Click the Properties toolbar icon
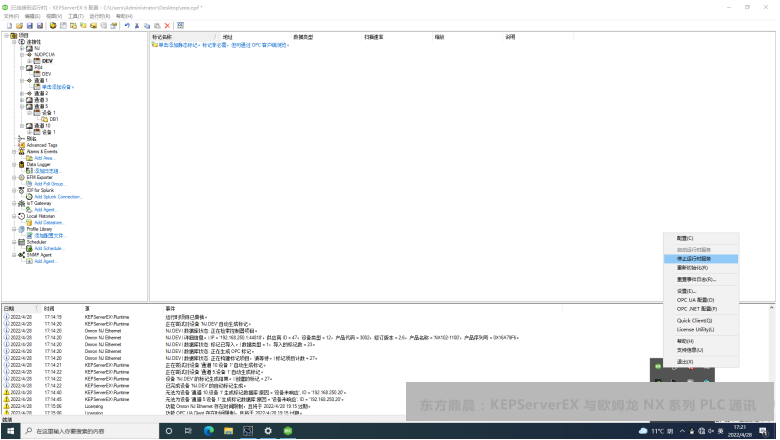This screenshot has width=780, height=440. click(113, 25)
